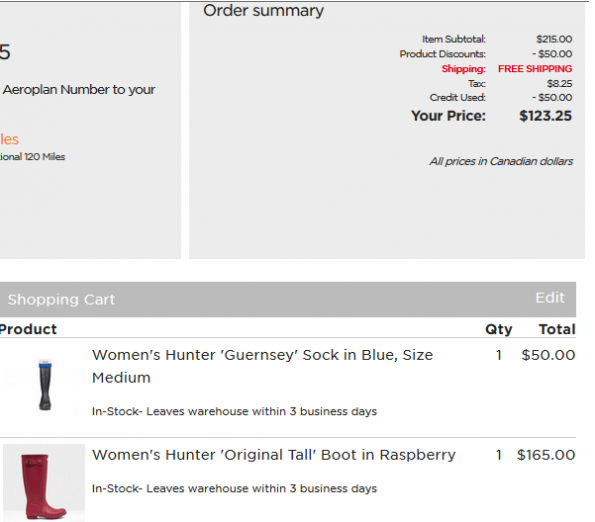This screenshot has height=522, width=595.
Task: Click the Tax amount $8.25
Action: tap(559, 83)
